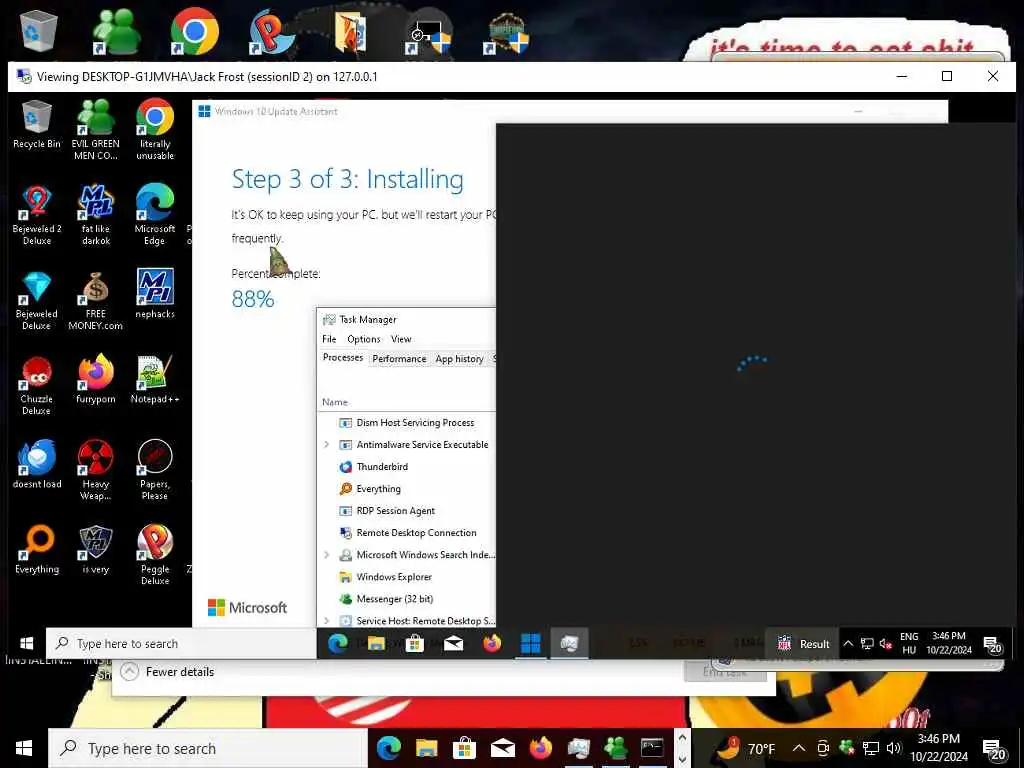Open the host desktop Recycle Bin at top

pyautogui.click(x=39, y=31)
